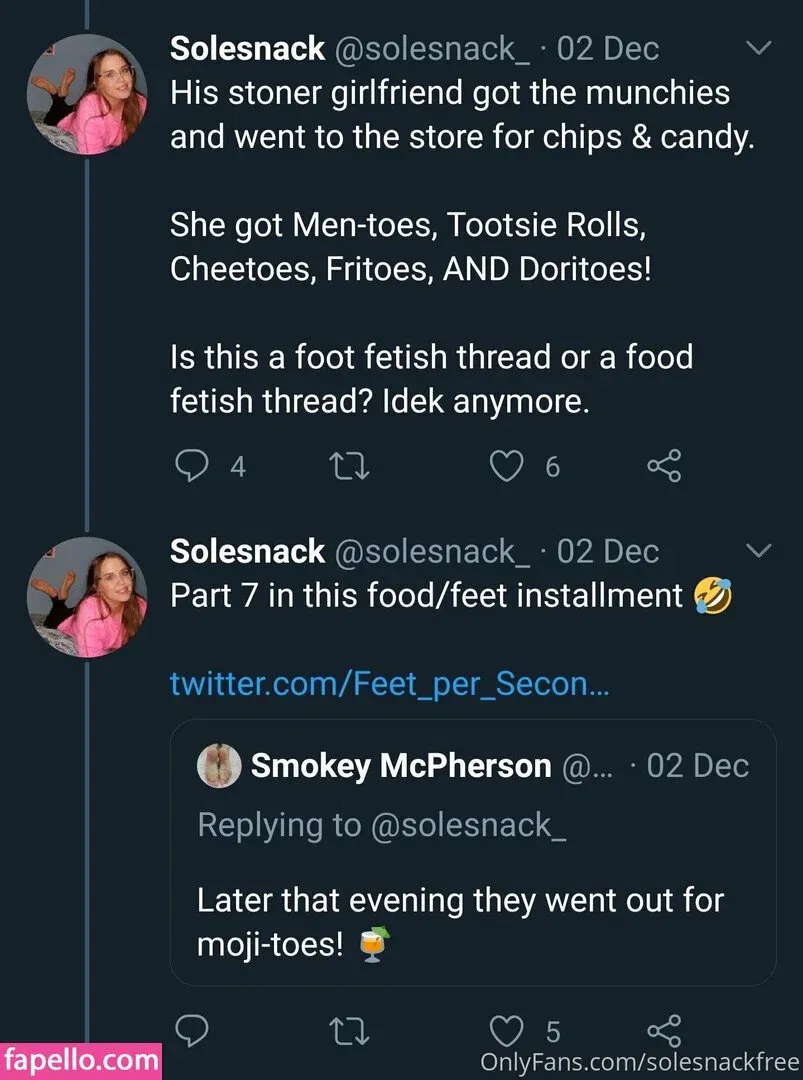Open Solesnack avatar on second tweet
This screenshot has height=1080, width=803.
86,597
